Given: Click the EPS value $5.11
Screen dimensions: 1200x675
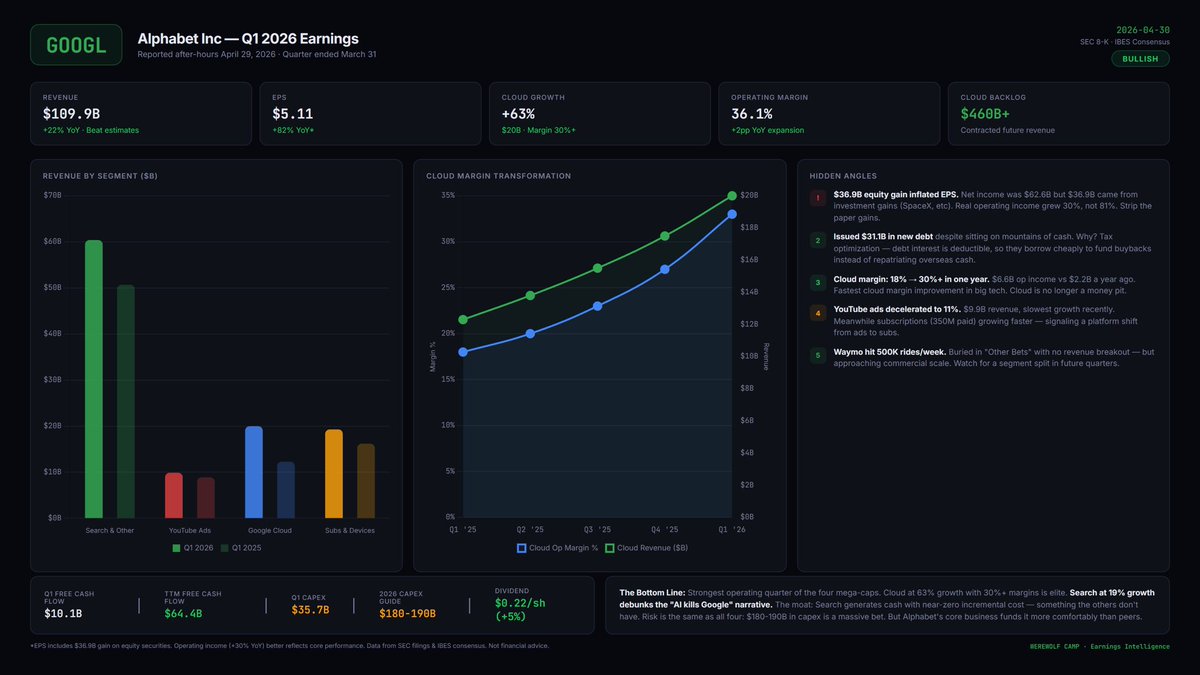Looking at the screenshot, I should [x=292, y=114].
